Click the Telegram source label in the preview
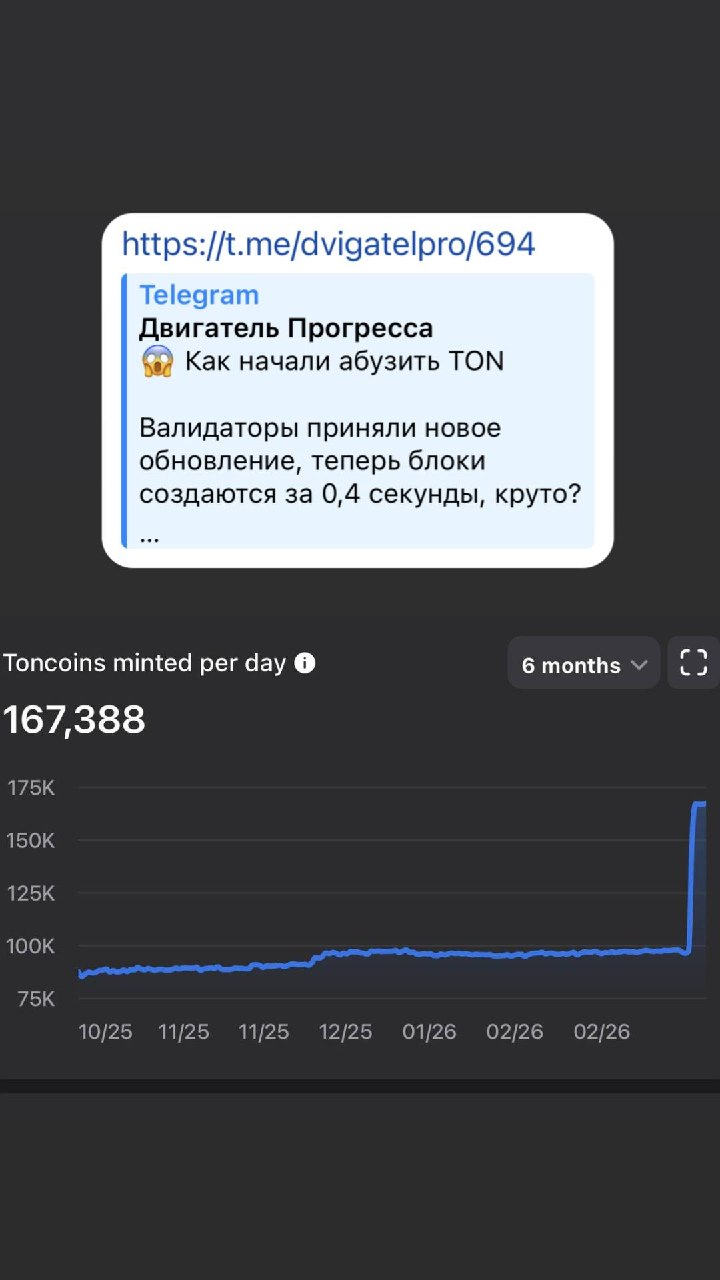720x1280 pixels. tap(199, 295)
